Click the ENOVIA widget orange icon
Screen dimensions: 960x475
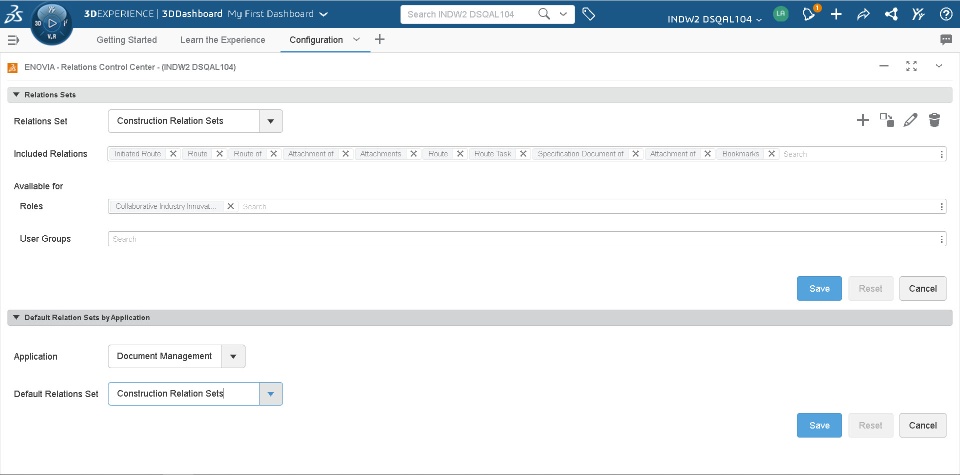[12, 67]
